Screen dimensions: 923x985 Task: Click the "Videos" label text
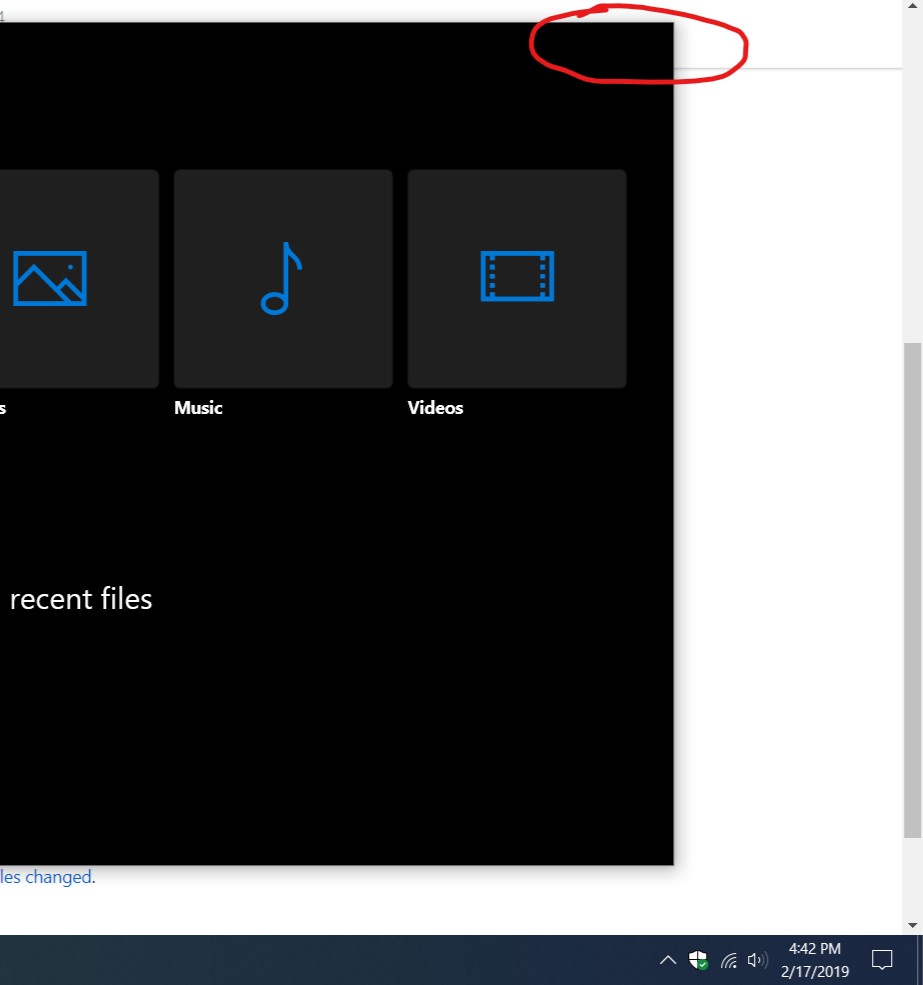[435, 408]
